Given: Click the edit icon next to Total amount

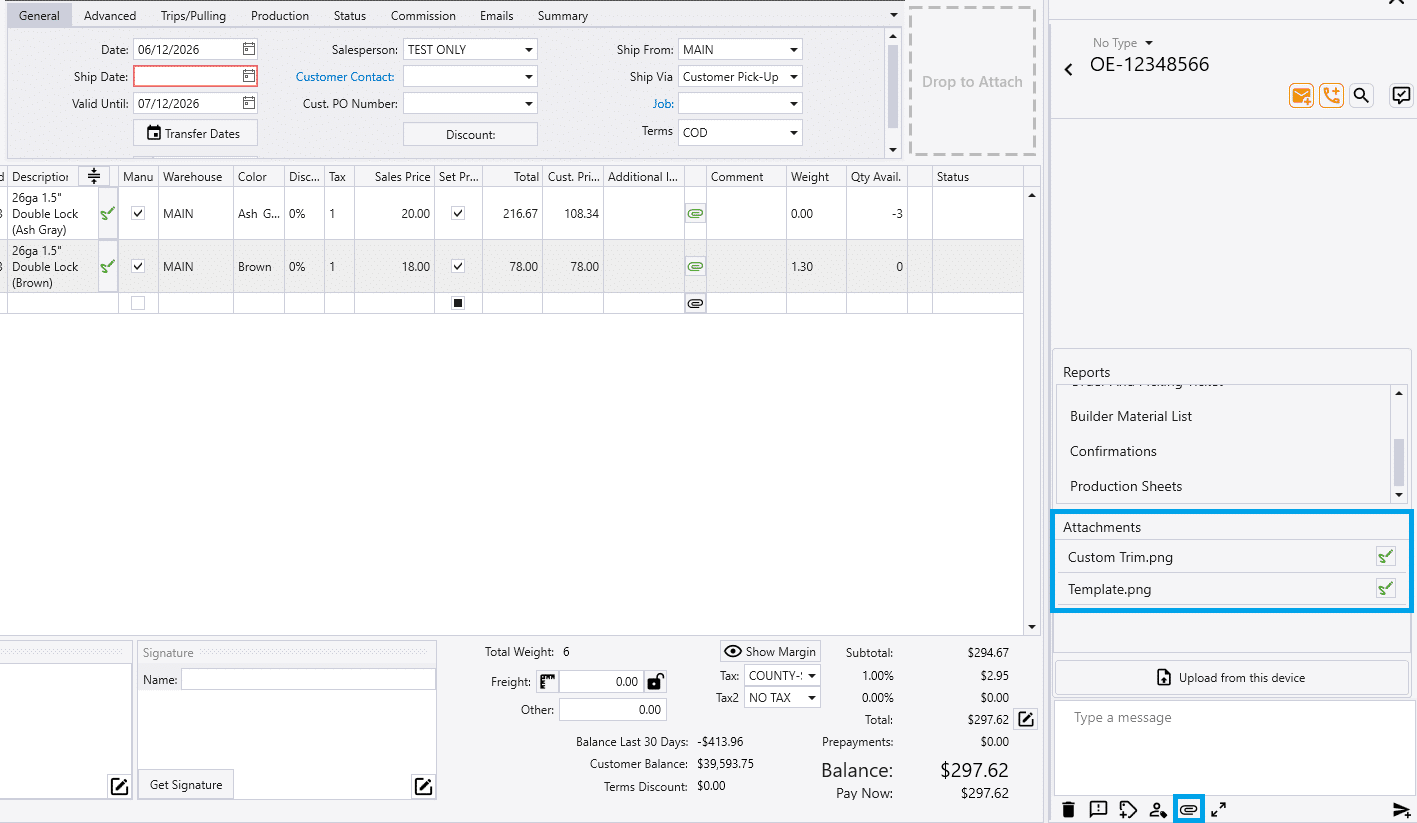Looking at the screenshot, I should tap(1025, 718).
